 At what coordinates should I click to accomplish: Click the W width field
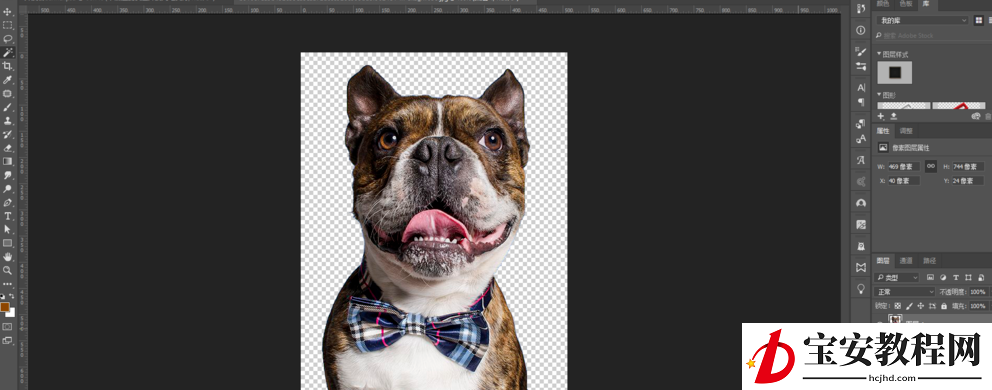(903, 167)
